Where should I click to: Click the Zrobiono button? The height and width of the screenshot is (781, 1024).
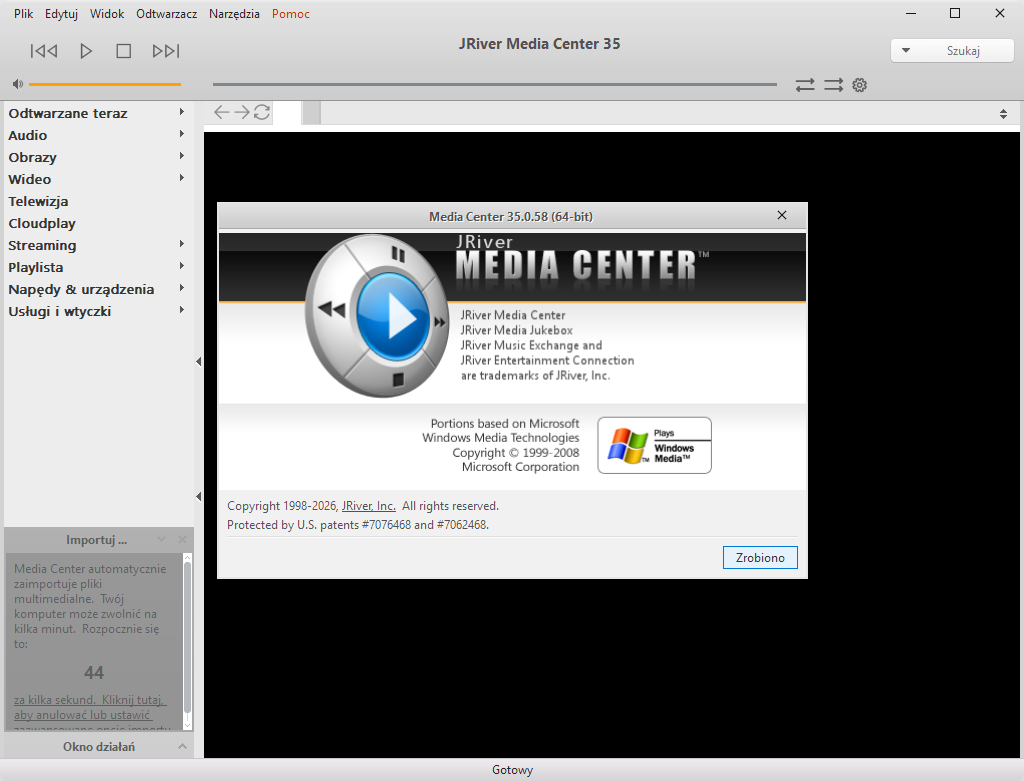(760, 558)
